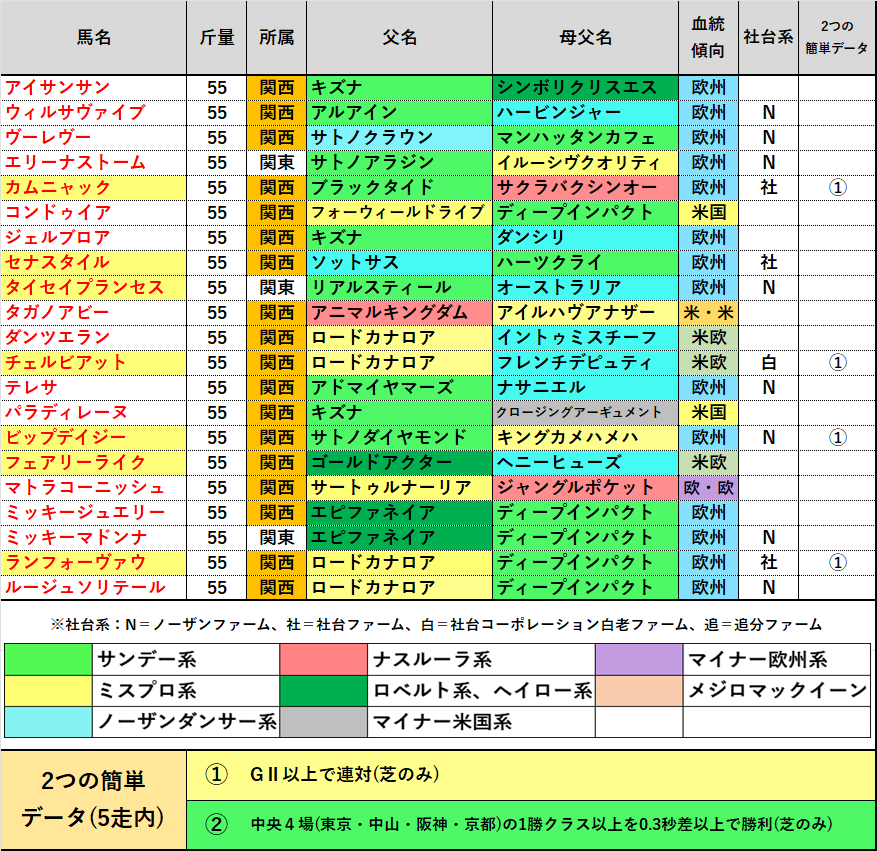Screen dimensions: 877x851
Task: Click the 社台系 column header
Action: point(768,37)
